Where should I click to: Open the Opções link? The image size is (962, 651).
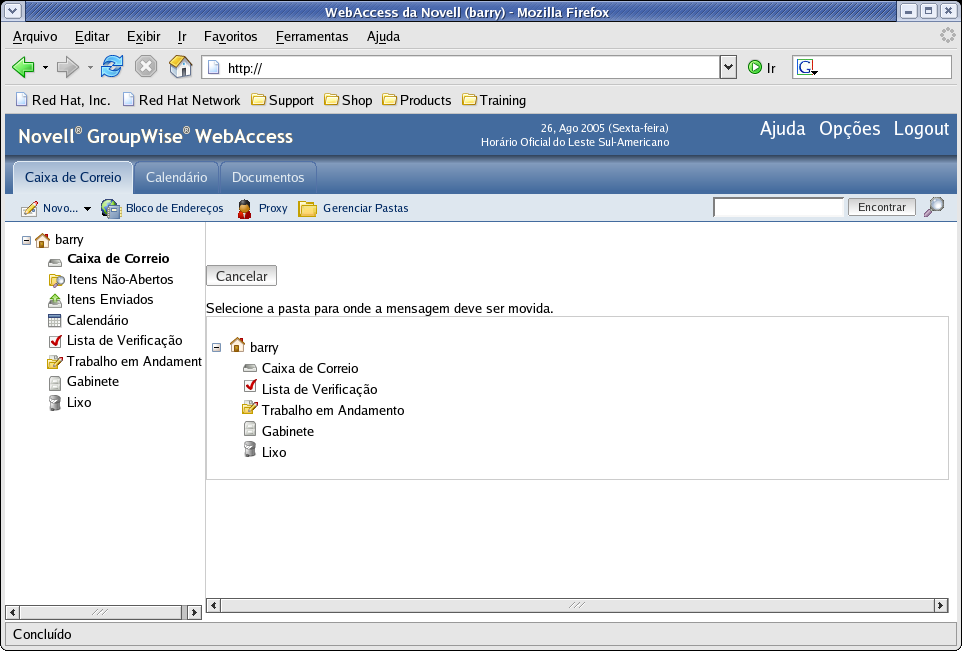pos(849,129)
